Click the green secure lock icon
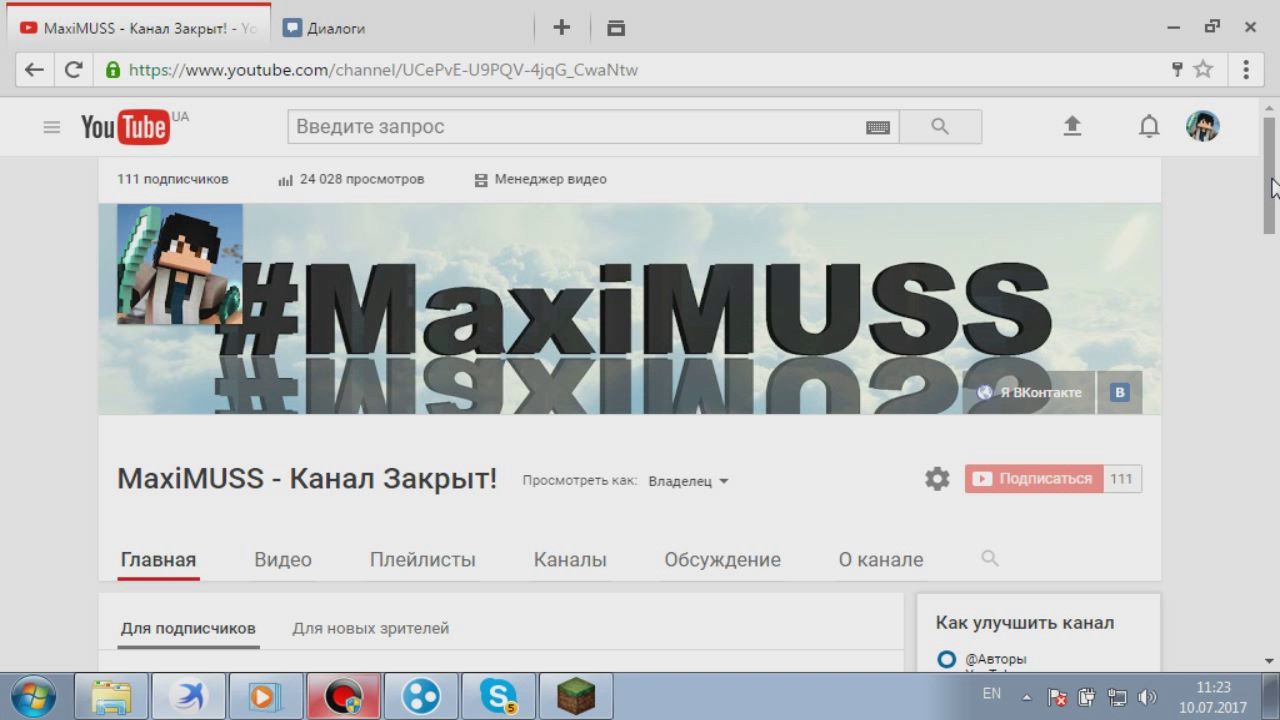The width and height of the screenshot is (1280, 720). (x=113, y=70)
